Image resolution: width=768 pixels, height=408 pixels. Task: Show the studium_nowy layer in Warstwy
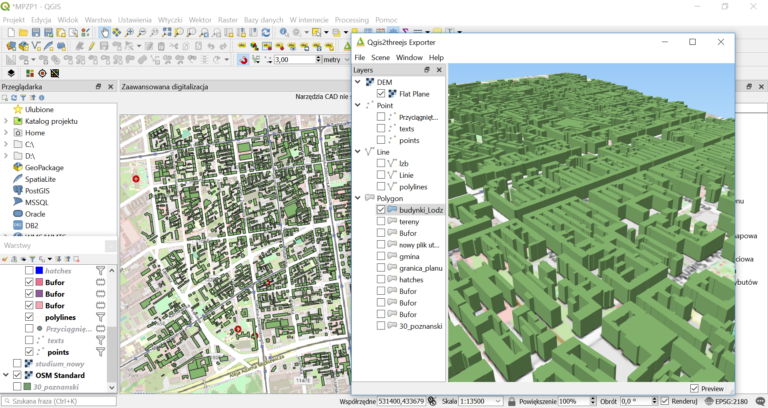17,363
